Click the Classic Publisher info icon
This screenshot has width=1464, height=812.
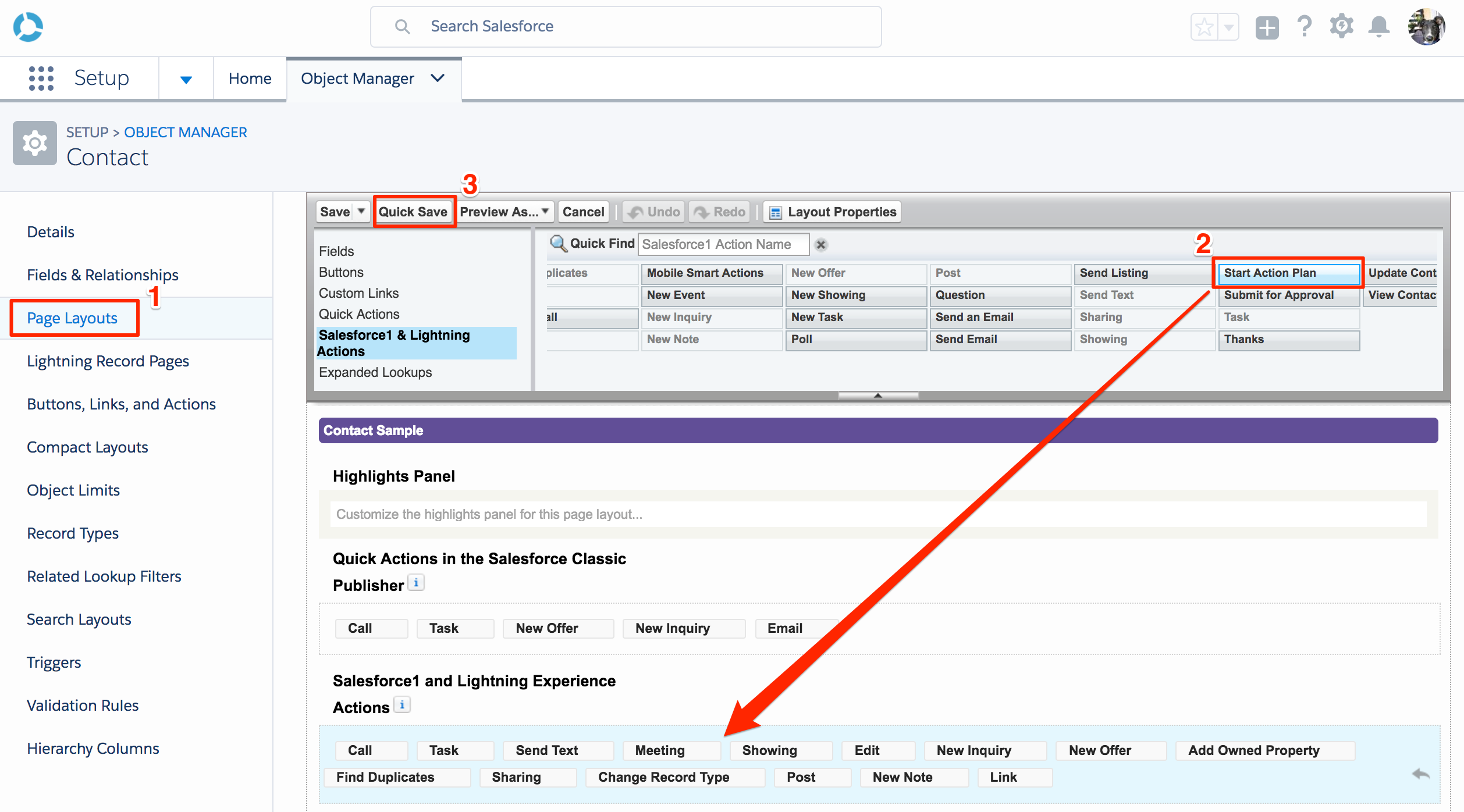[x=416, y=582]
